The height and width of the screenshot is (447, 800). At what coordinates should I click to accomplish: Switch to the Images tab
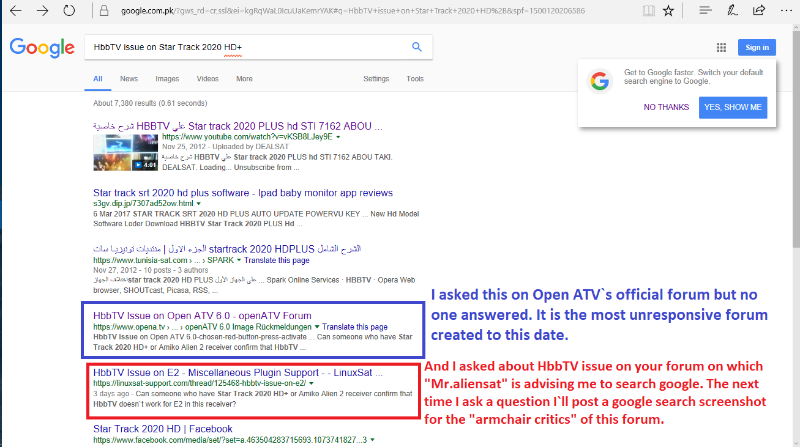tap(167, 79)
